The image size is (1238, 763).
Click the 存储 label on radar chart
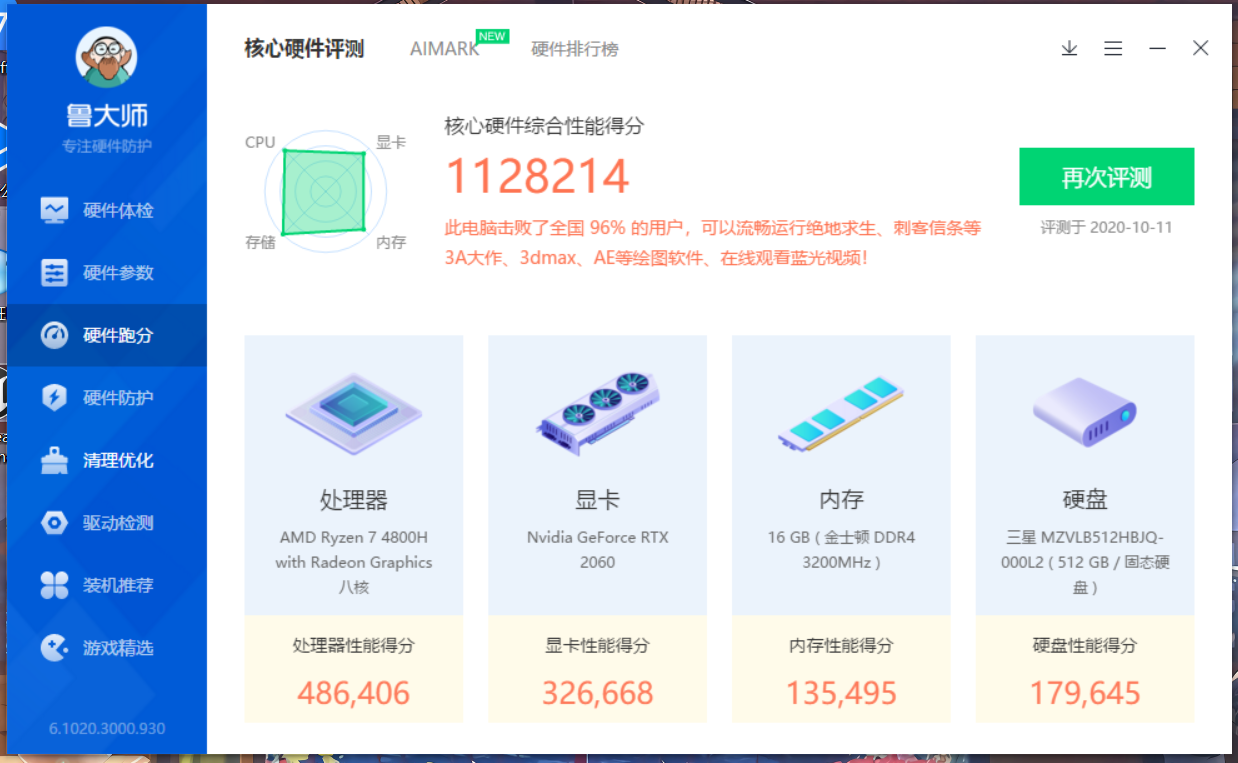260,242
